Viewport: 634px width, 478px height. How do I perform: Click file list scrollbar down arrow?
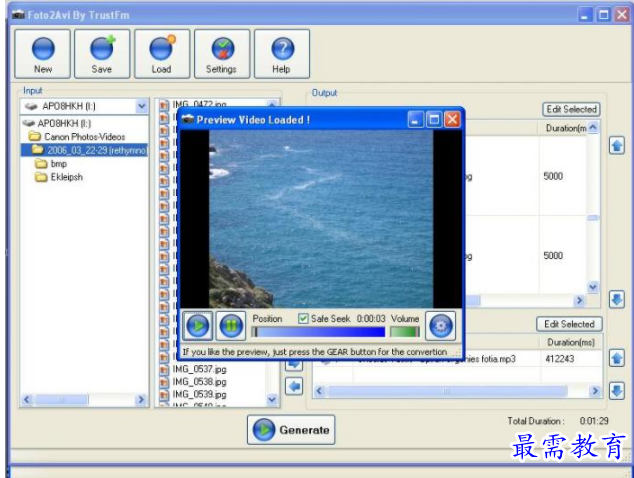[272, 400]
